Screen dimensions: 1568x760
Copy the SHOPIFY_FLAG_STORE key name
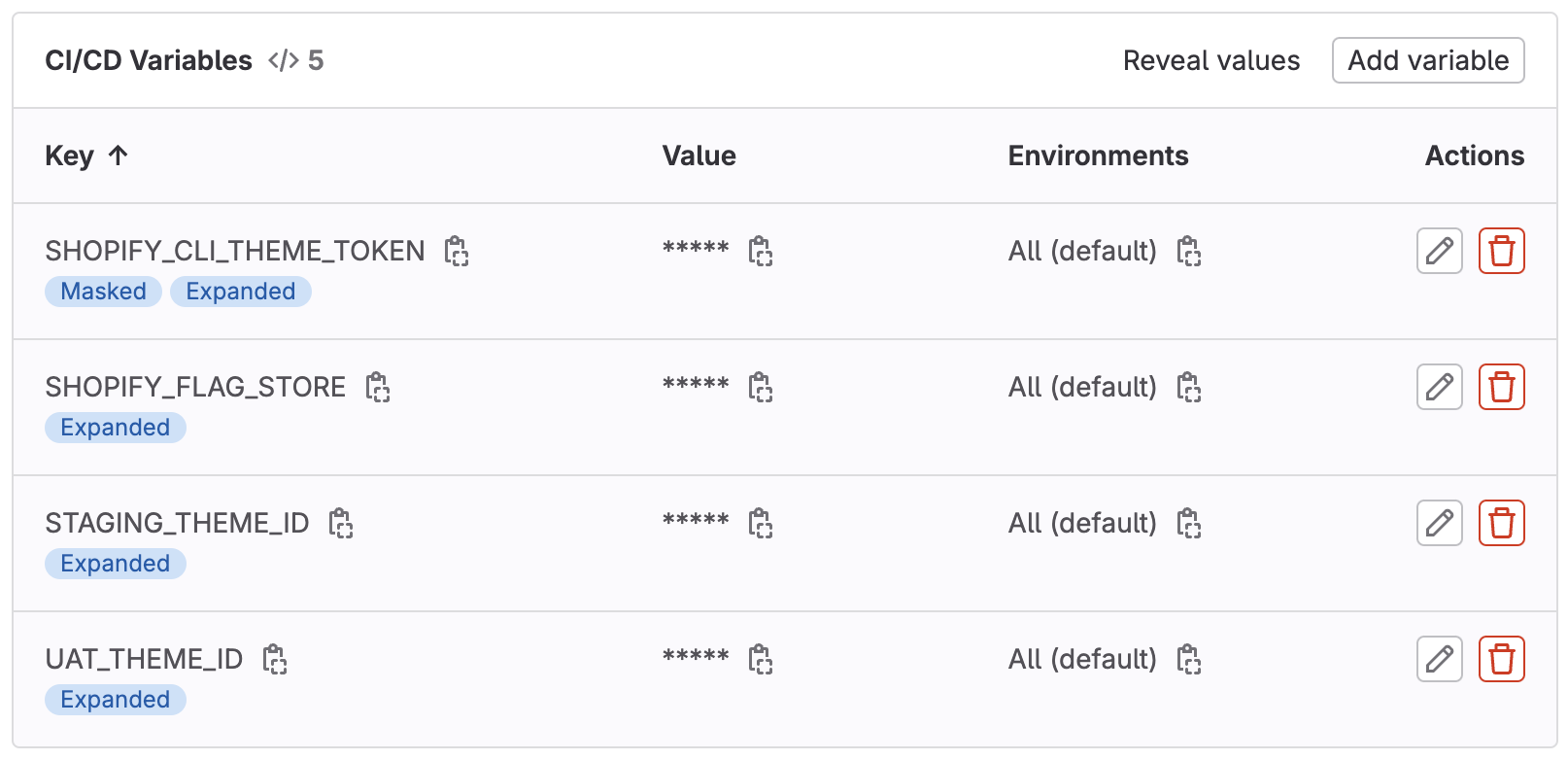[378, 388]
